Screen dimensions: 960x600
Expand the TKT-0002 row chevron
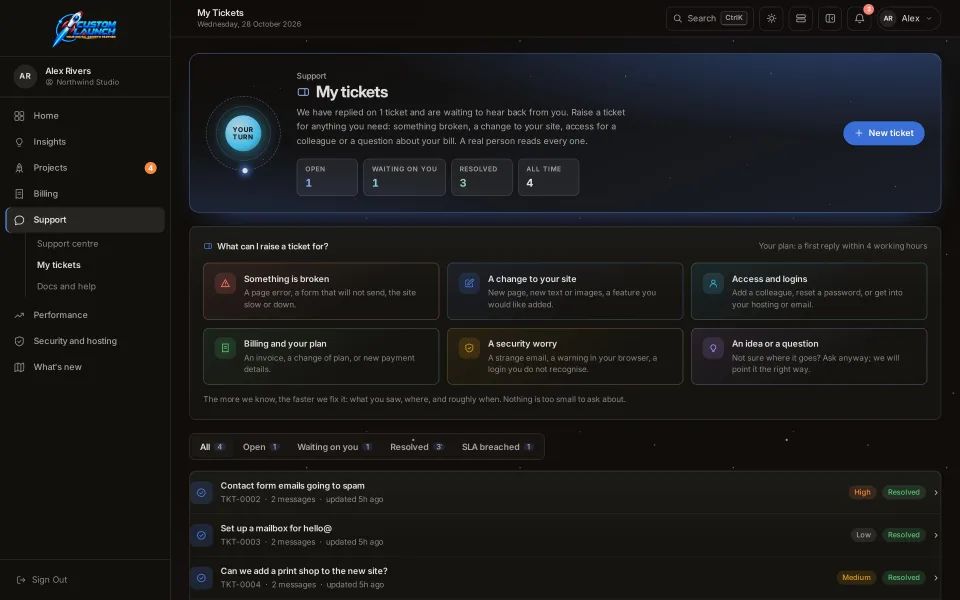pyautogui.click(x=936, y=492)
